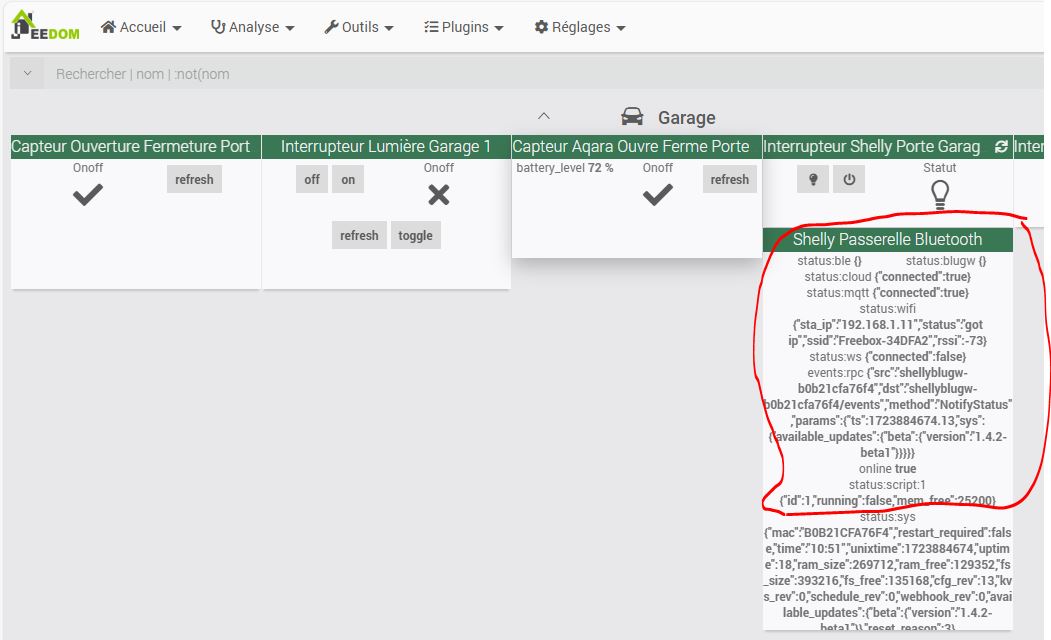1051x640 pixels.
Task: Refresh Interrupteur Lumière Garage 1
Action: point(359,235)
